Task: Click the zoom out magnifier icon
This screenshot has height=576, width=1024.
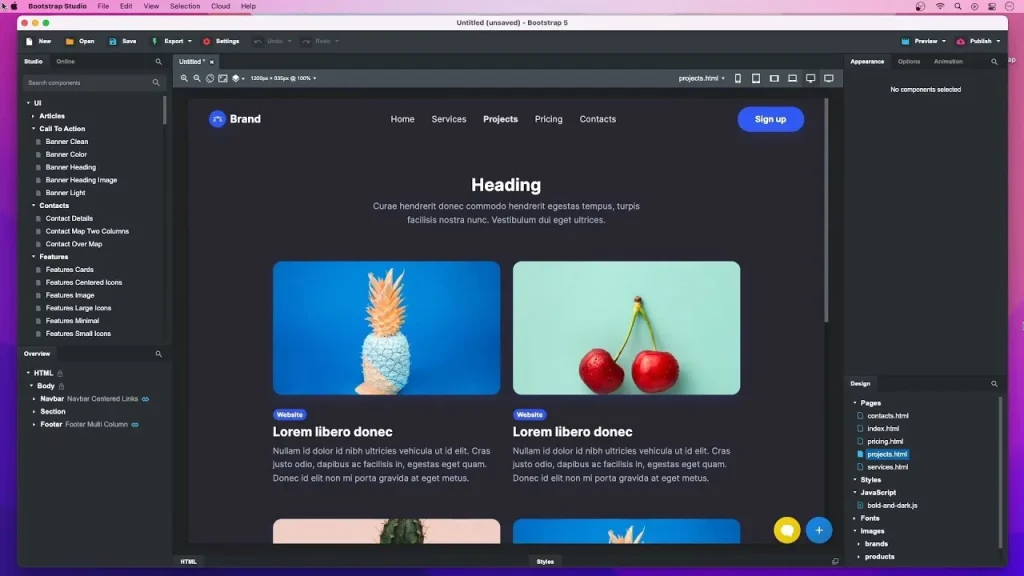Action: pos(197,78)
